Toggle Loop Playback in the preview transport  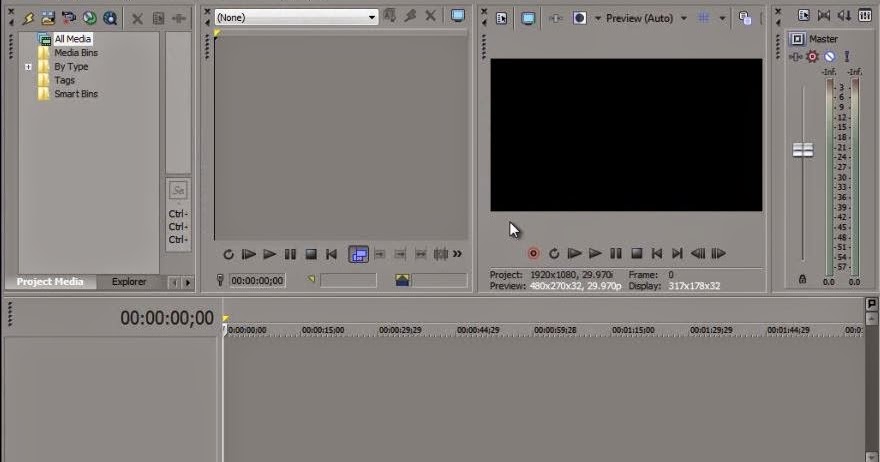[x=554, y=254]
